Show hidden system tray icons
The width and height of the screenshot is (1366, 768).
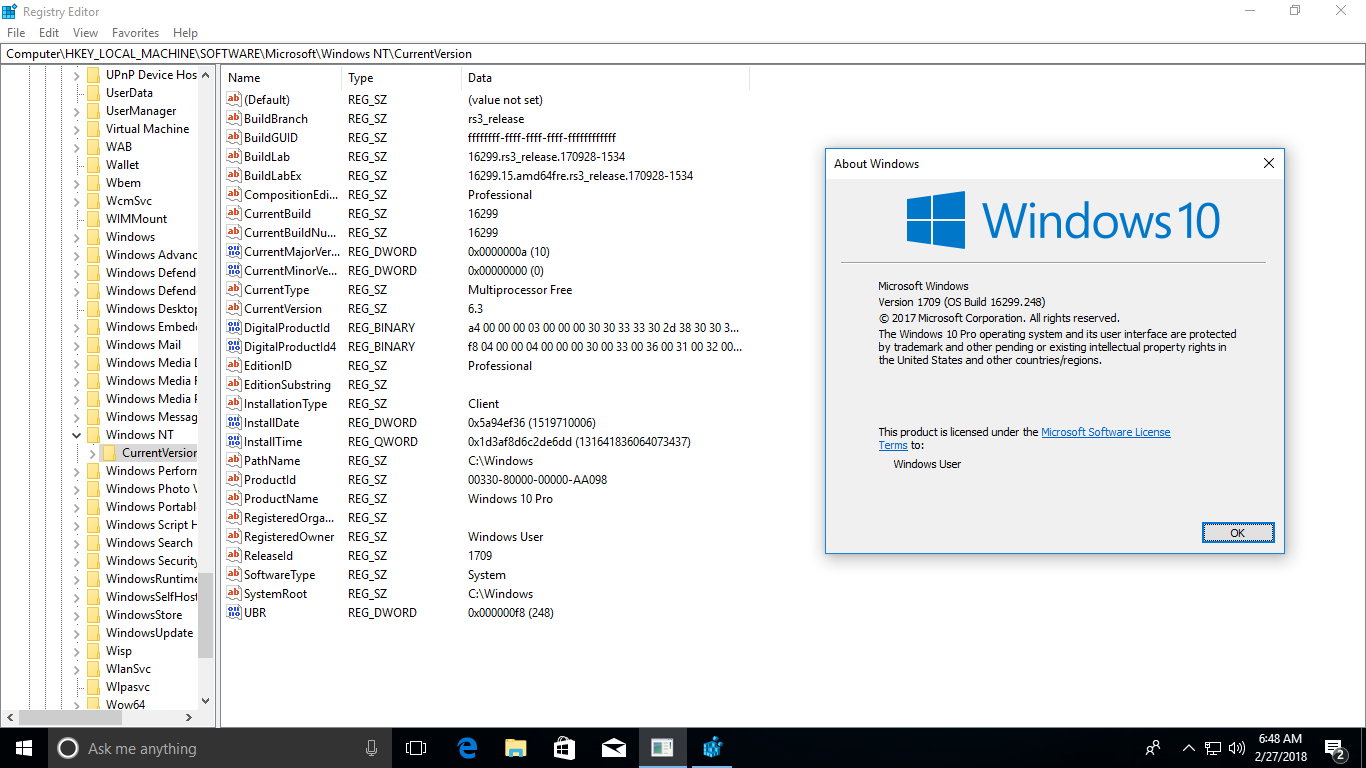pyautogui.click(x=1188, y=748)
